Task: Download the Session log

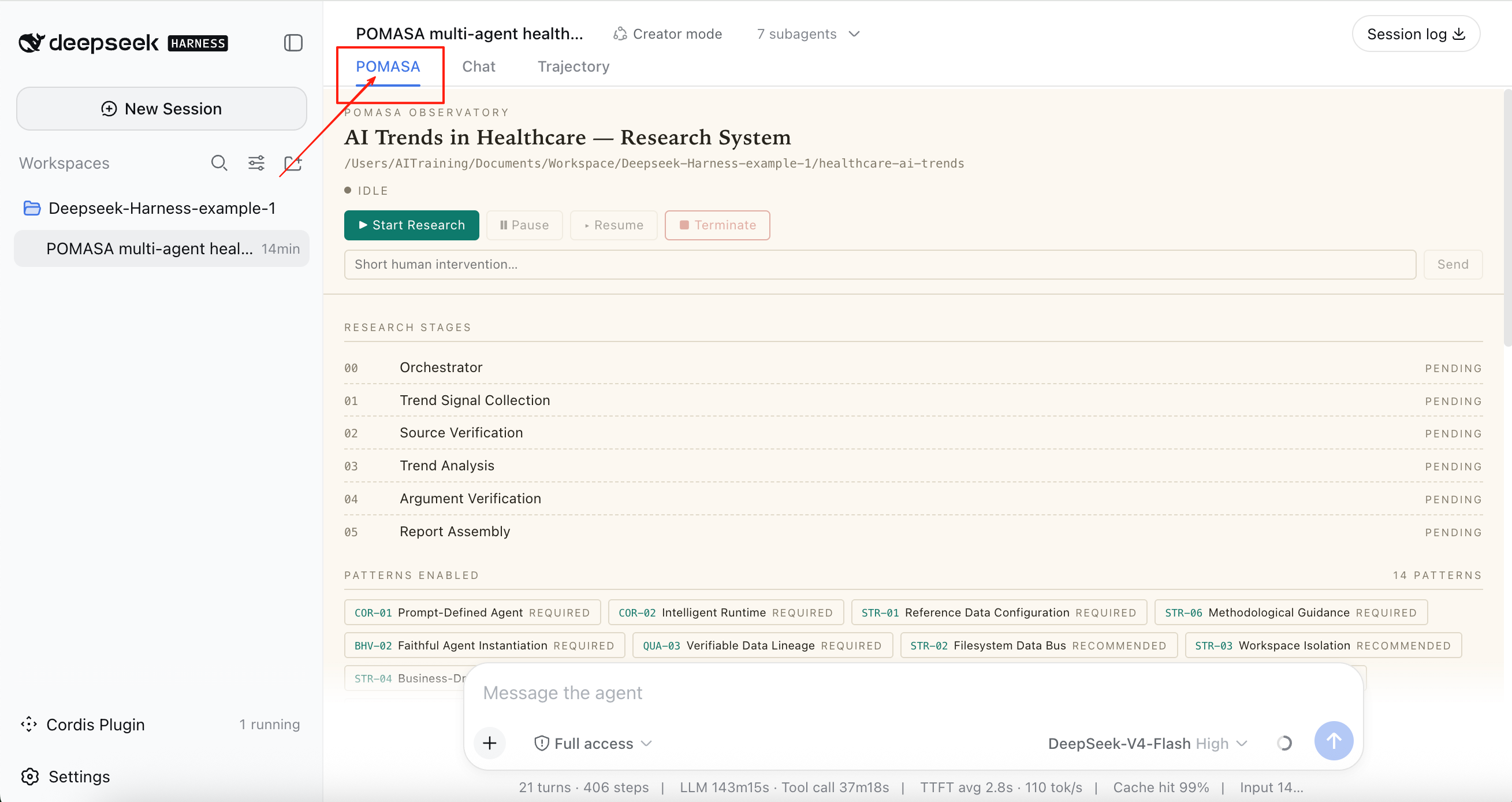Action: [1416, 34]
